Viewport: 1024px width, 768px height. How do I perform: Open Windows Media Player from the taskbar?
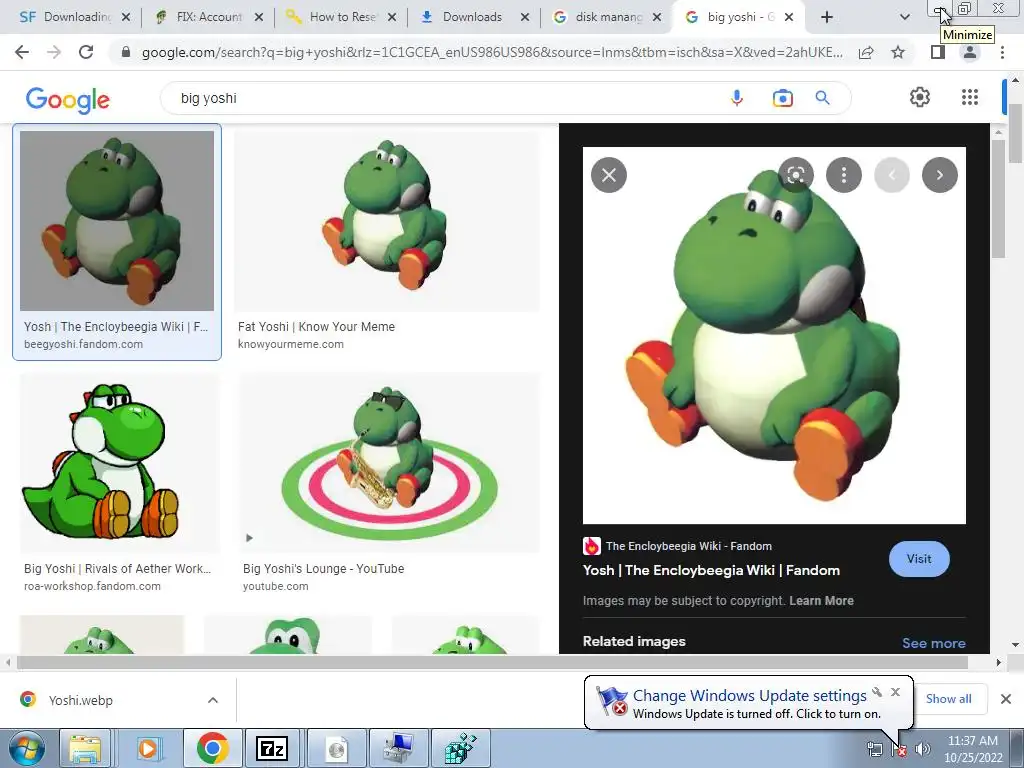coord(148,748)
